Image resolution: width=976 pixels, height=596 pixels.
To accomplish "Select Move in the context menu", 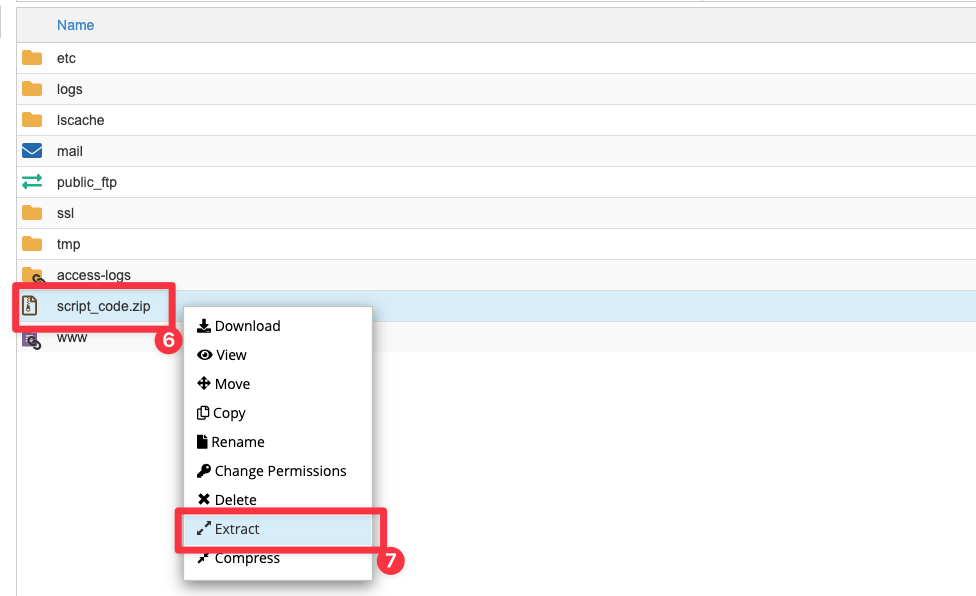I will tap(231, 384).
